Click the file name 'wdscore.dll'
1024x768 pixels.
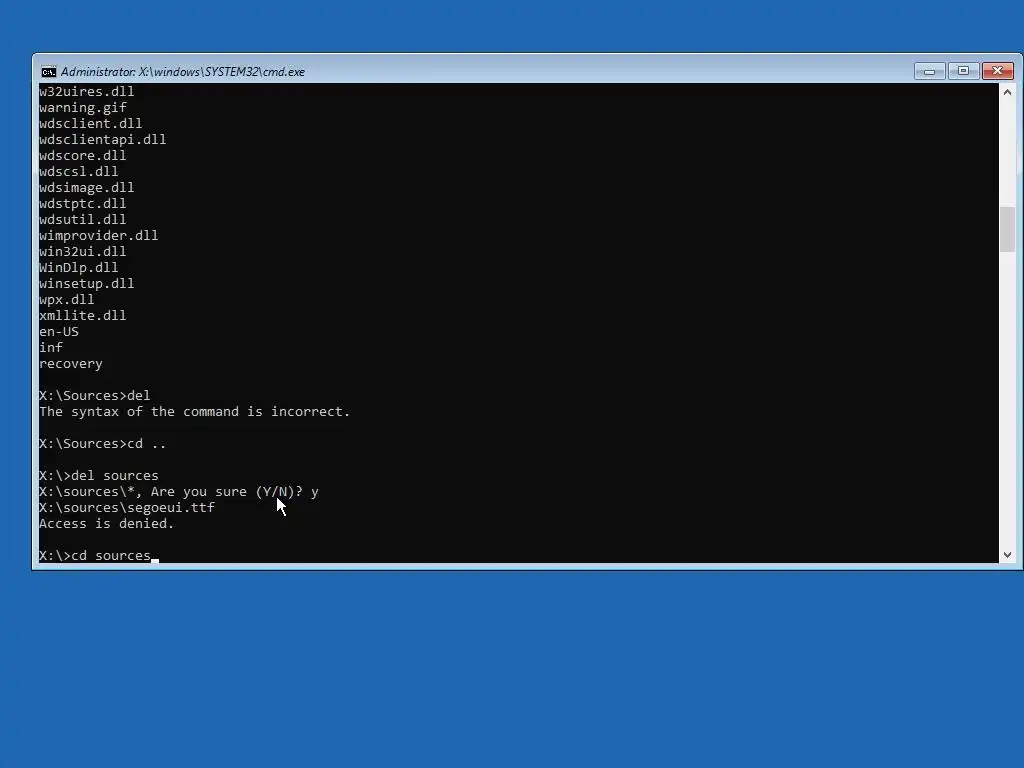(x=82, y=155)
